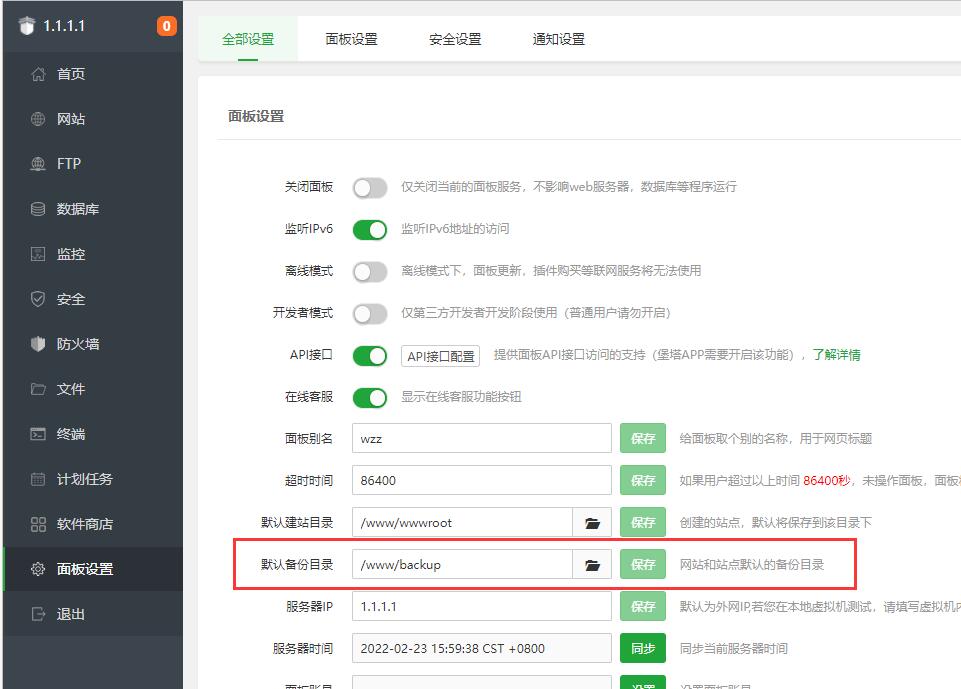The image size is (961, 689).
Task: Follow the 了解详情 link
Action: [x=837, y=355]
